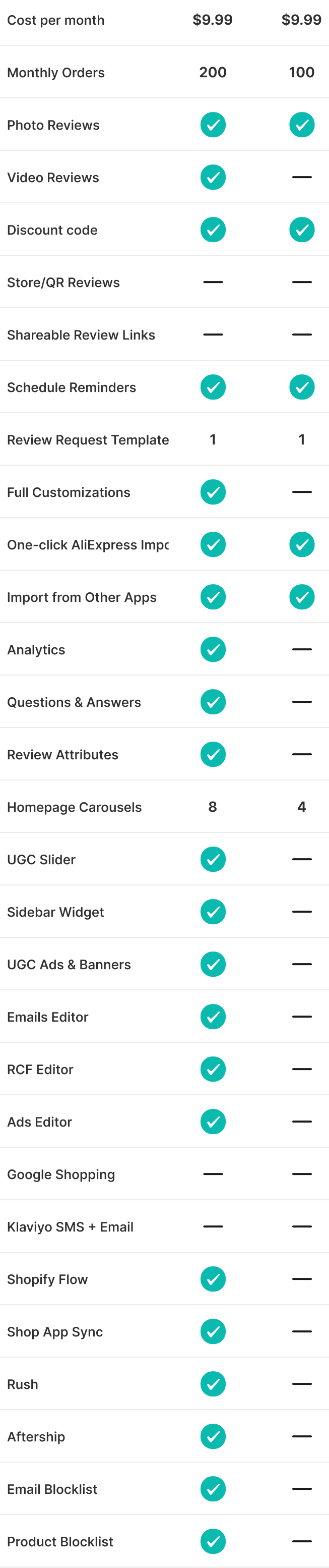329x1568 pixels.
Task: Click the Photo Reviews checkmark for 200-orders plan
Action: coord(213,125)
